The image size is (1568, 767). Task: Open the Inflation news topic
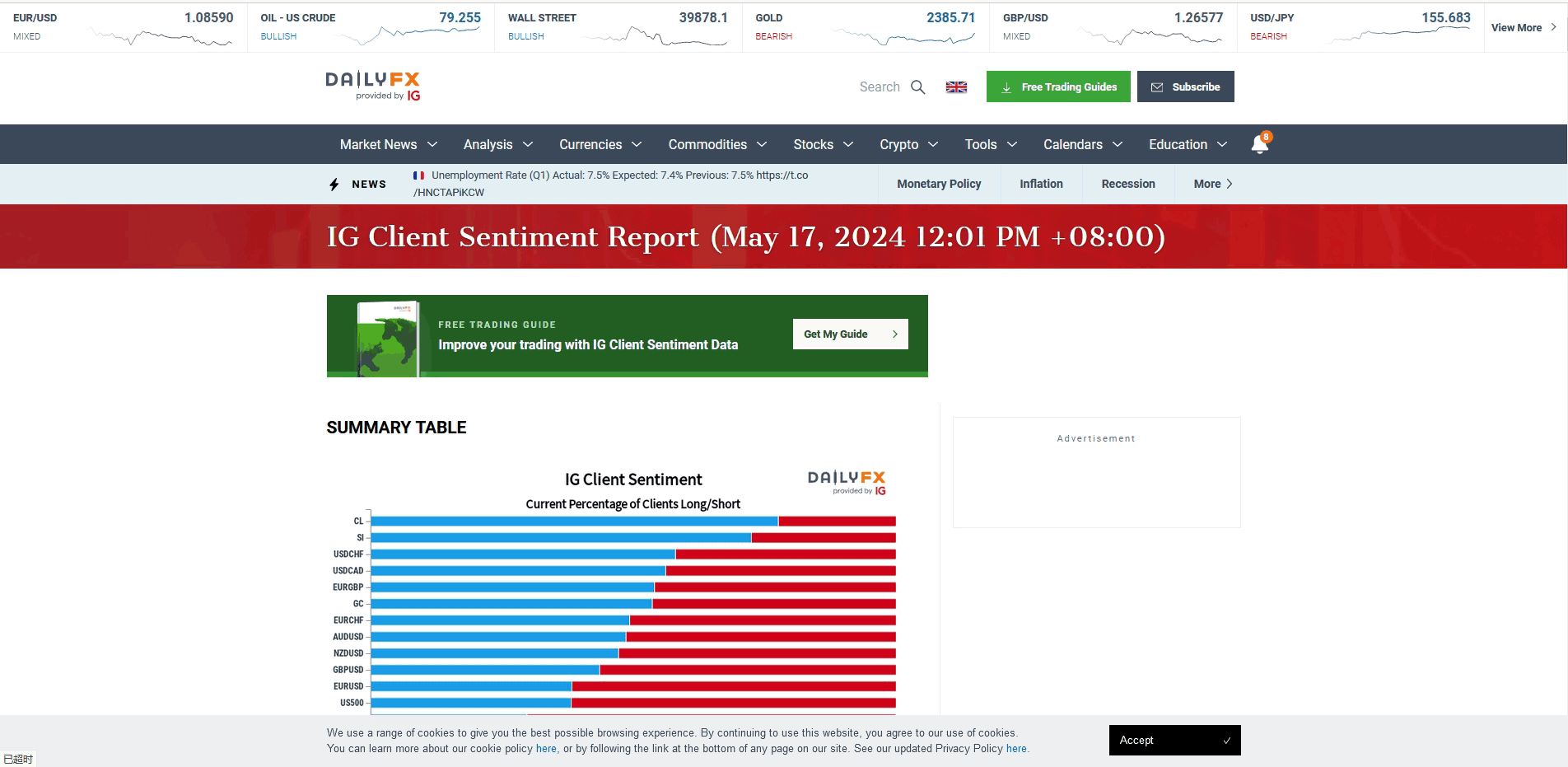(1041, 184)
